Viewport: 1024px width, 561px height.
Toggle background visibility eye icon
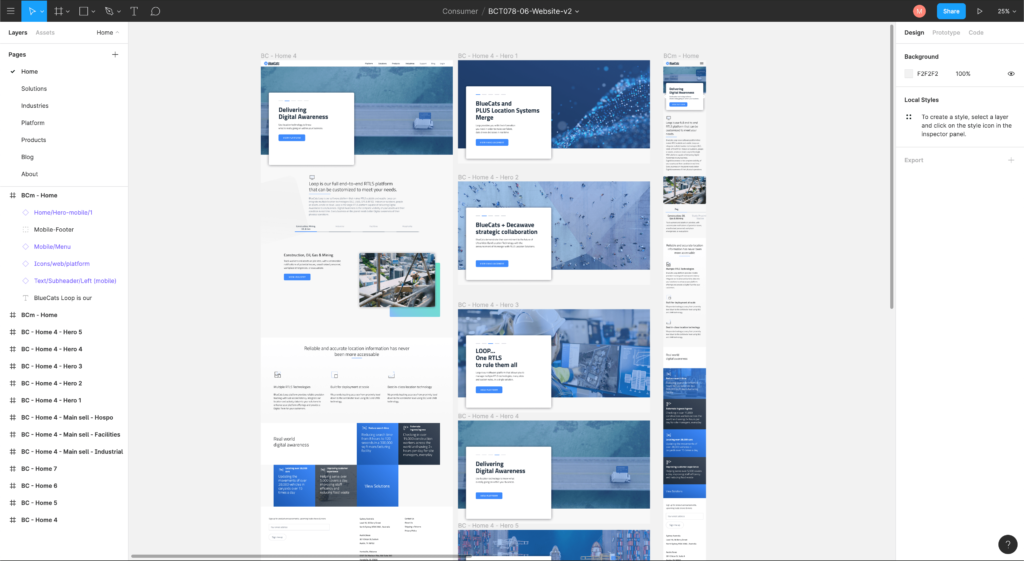[1011, 74]
